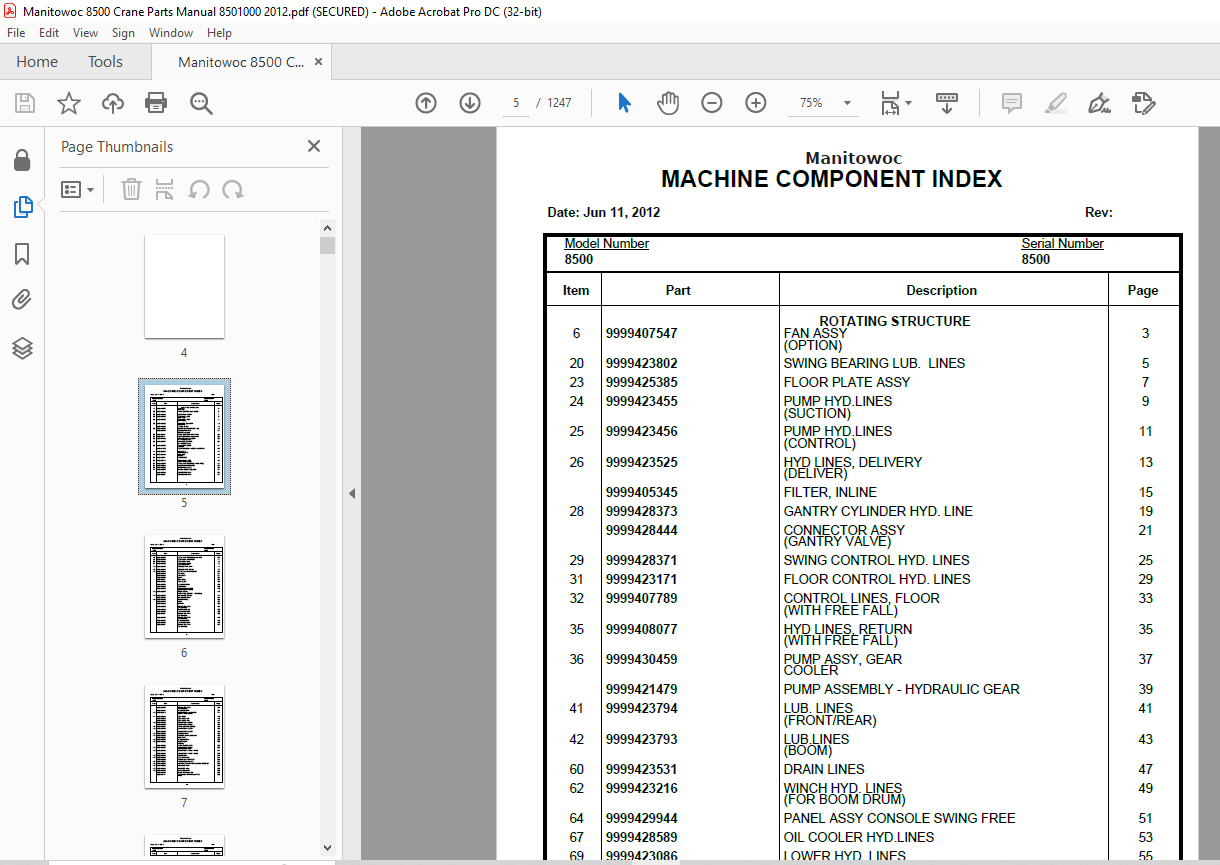
Task: Open the Help menu
Action: (x=219, y=33)
